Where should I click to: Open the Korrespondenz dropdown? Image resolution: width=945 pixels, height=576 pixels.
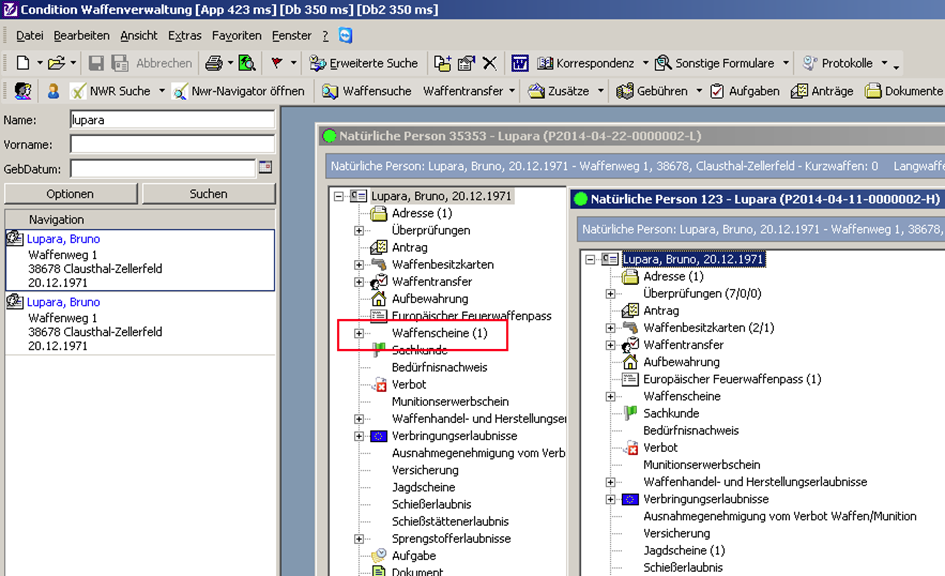coord(645,63)
